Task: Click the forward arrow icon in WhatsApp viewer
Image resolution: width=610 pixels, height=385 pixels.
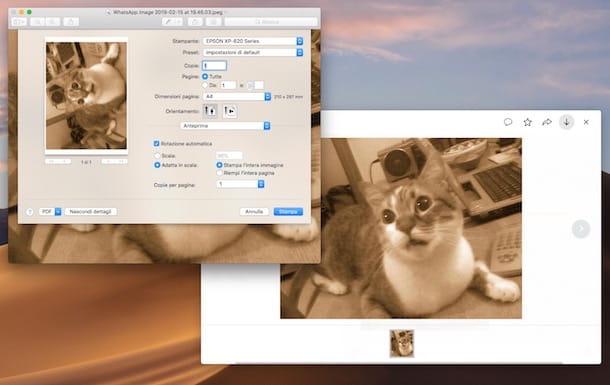Action: click(x=547, y=122)
